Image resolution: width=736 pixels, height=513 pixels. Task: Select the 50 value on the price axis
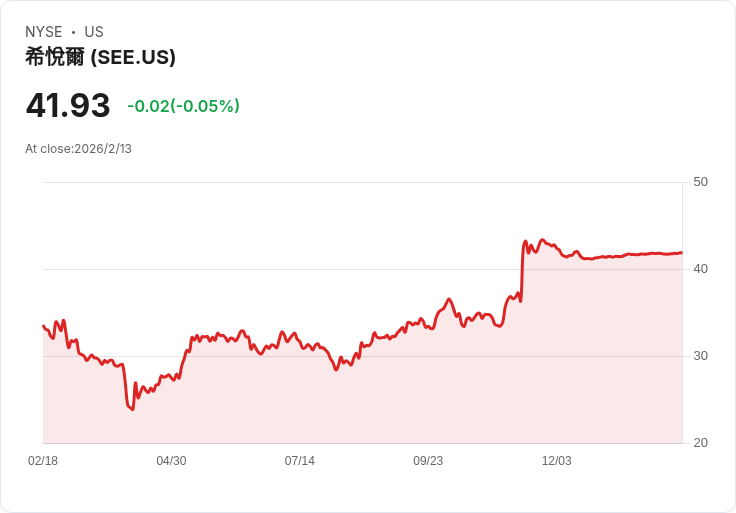[700, 182]
